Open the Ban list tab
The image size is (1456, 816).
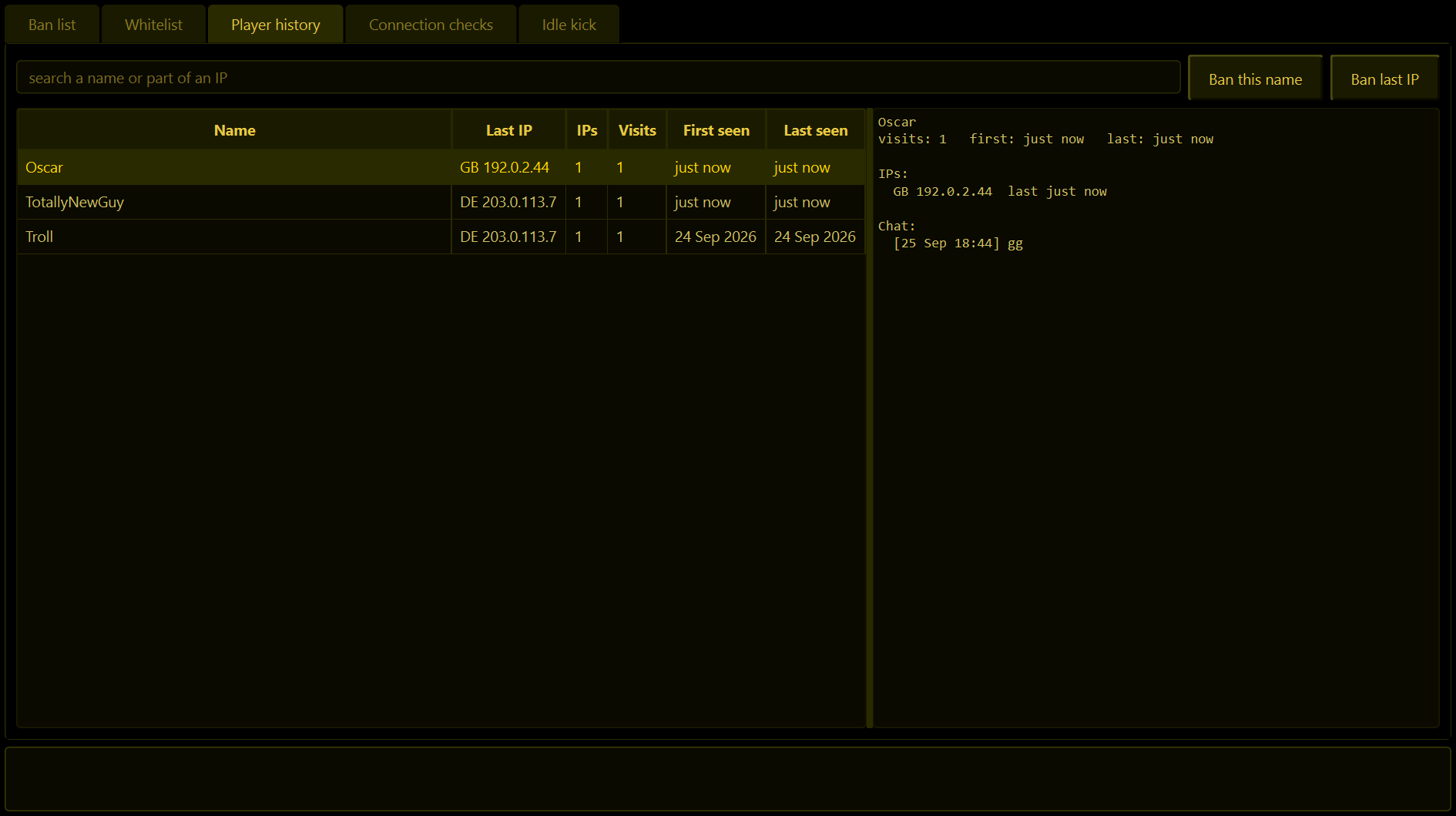click(52, 25)
